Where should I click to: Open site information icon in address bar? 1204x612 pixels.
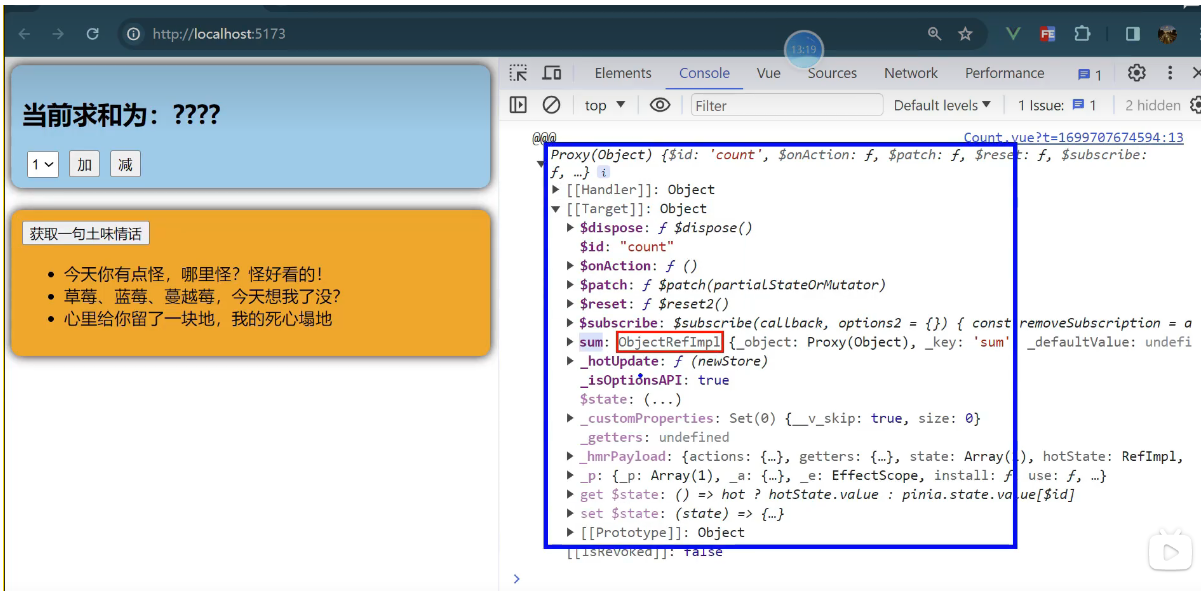pos(133,34)
